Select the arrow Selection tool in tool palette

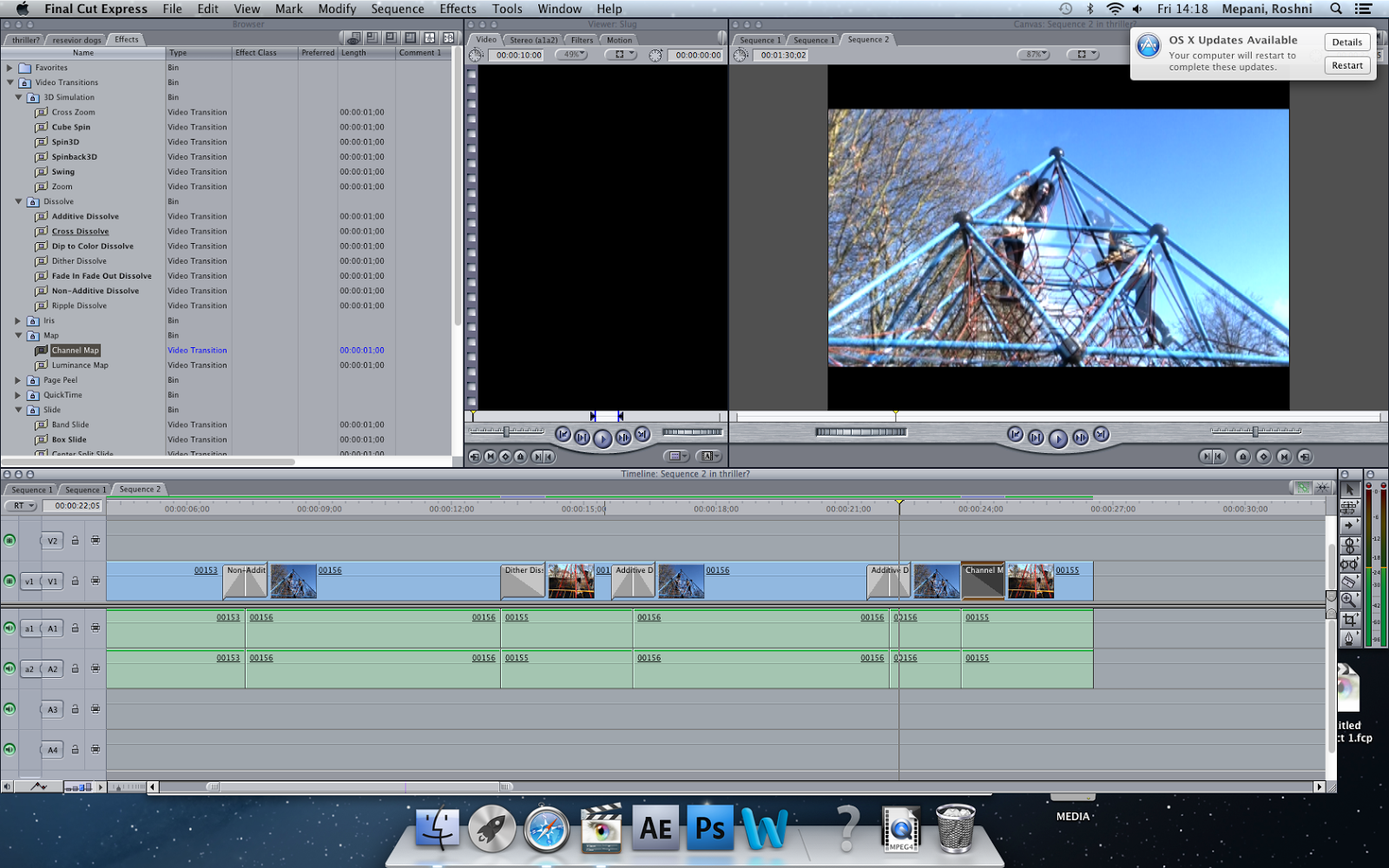point(1349,490)
